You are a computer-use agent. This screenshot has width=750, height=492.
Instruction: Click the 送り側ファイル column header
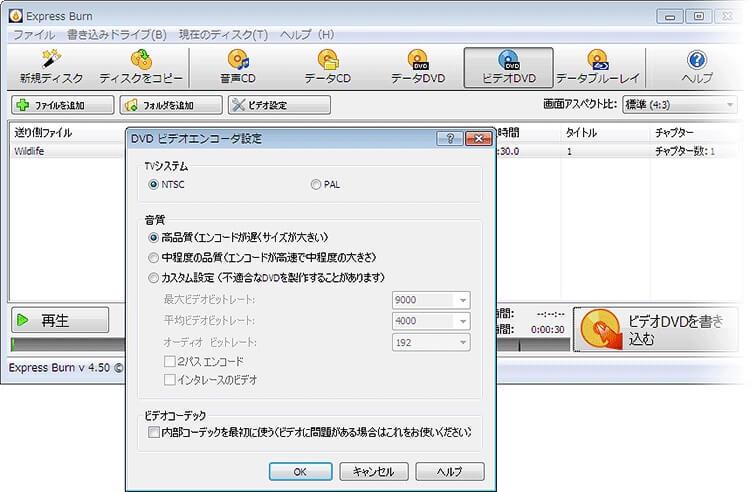(x=43, y=132)
